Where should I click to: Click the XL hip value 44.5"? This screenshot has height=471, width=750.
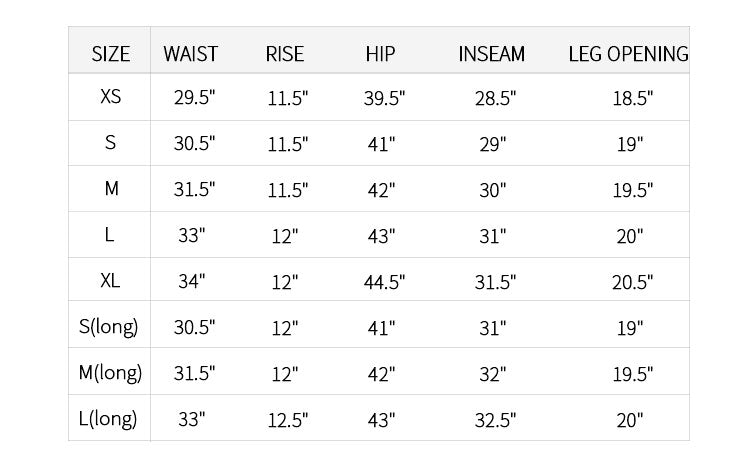point(384,282)
